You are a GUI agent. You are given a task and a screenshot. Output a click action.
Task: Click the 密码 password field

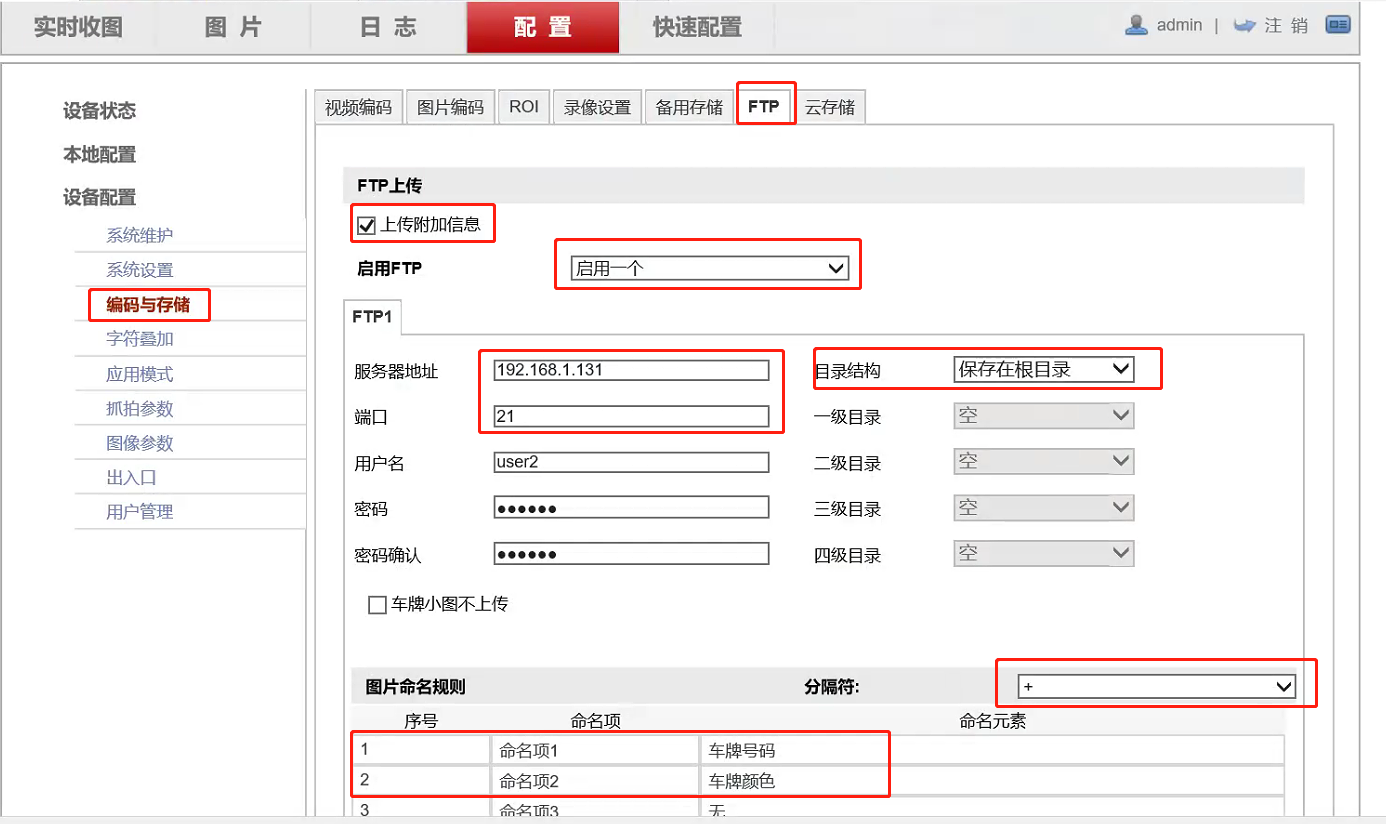(630, 507)
